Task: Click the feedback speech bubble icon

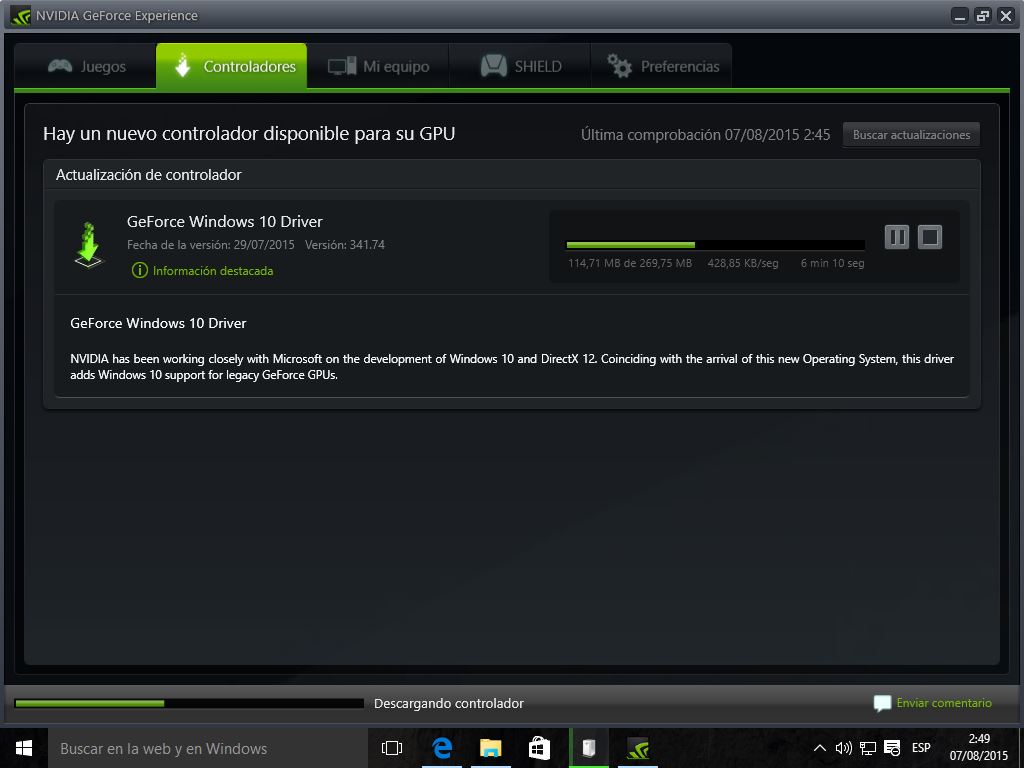Action: (882, 703)
